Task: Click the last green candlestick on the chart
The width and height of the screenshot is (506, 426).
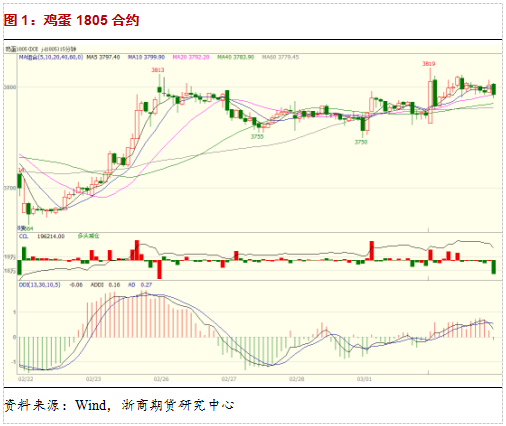Action: pos(494,89)
